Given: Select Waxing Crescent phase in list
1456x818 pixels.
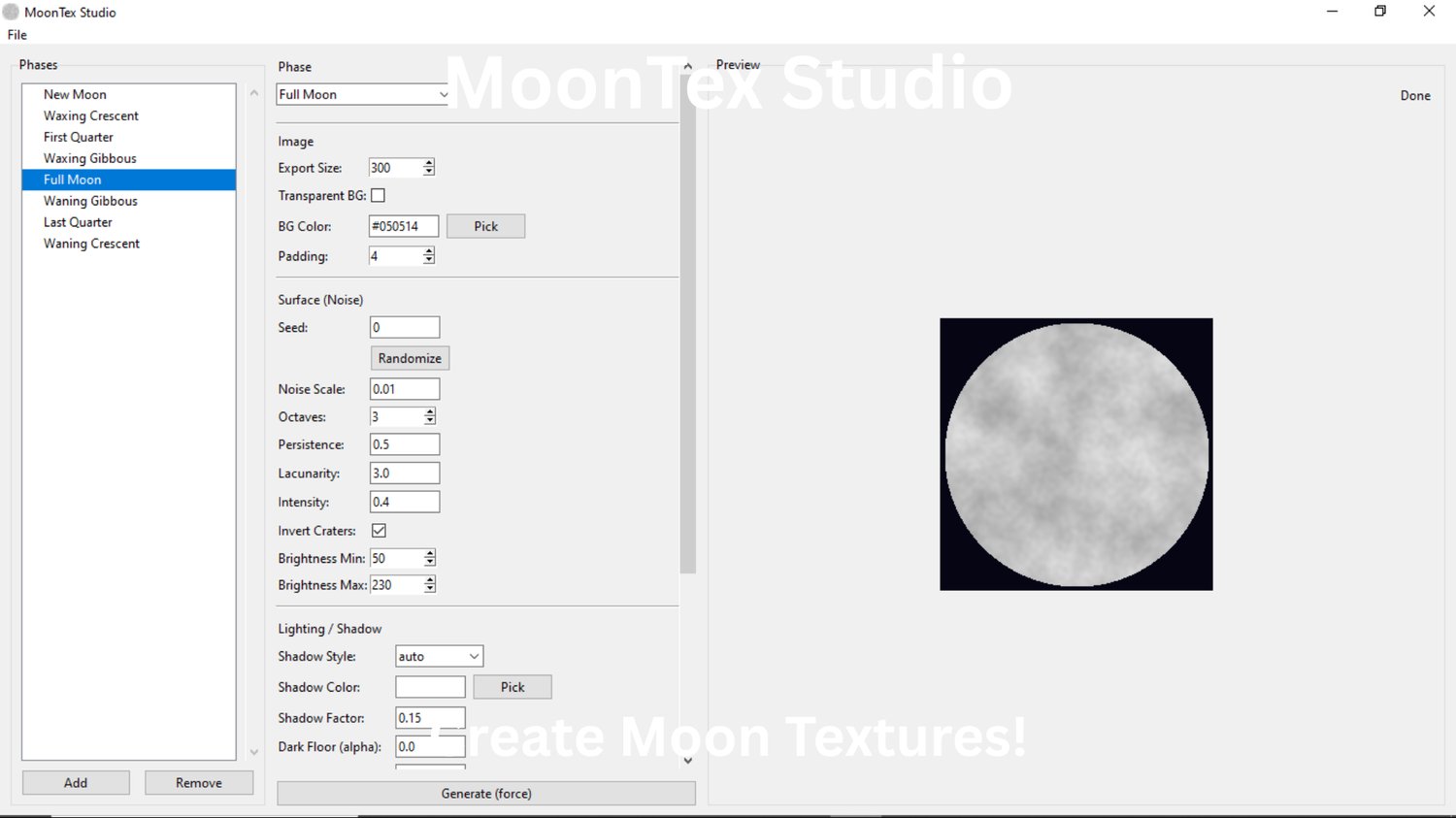Looking at the screenshot, I should pos(129,115).
